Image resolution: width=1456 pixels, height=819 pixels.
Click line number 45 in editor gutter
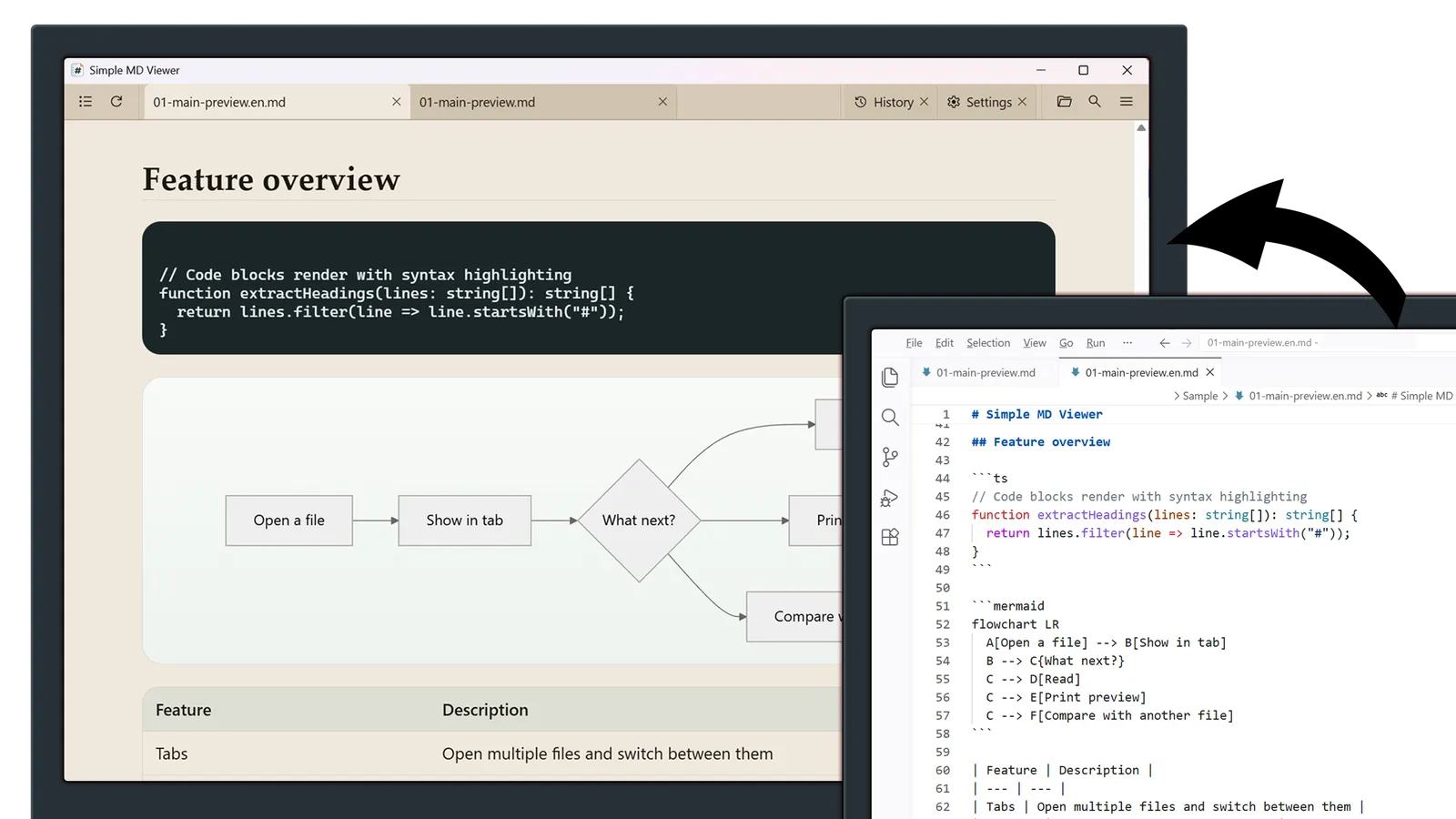(x=942, y=497)
